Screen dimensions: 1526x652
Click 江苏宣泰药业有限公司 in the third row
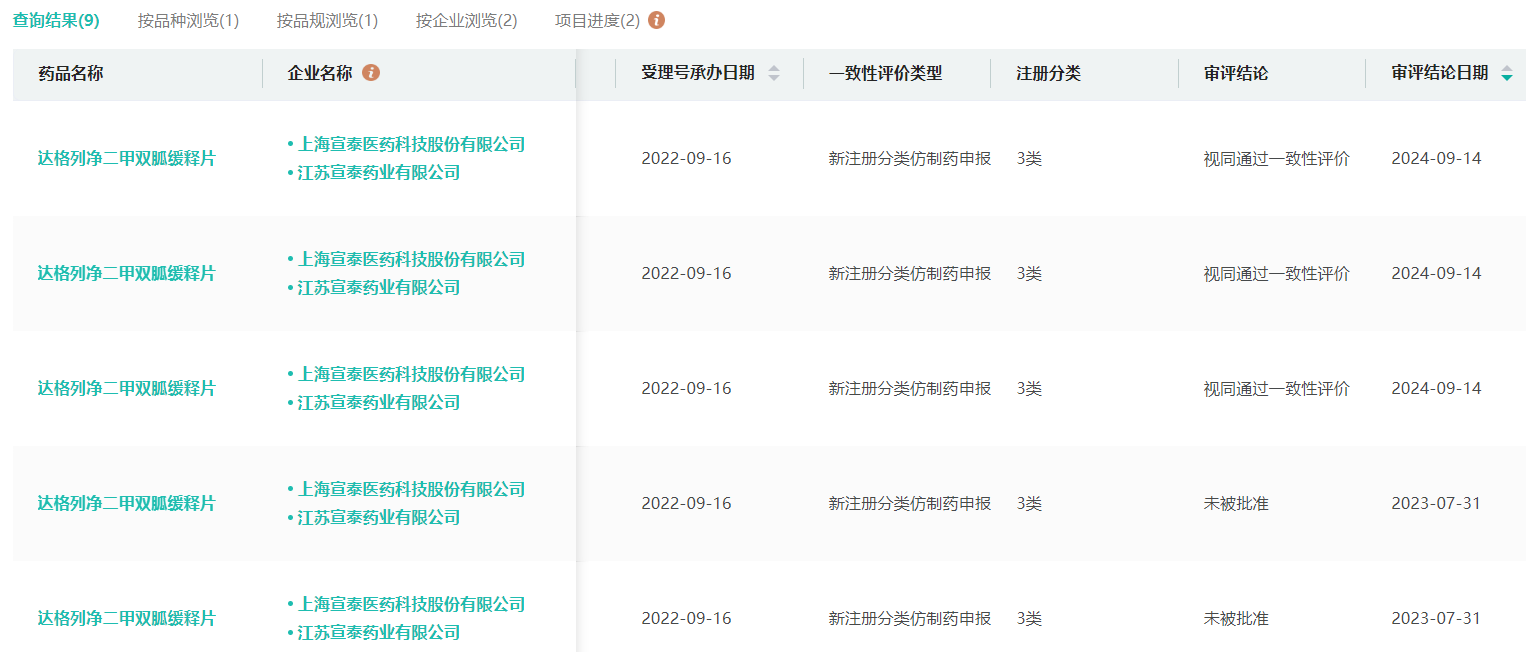coord(378,402)
